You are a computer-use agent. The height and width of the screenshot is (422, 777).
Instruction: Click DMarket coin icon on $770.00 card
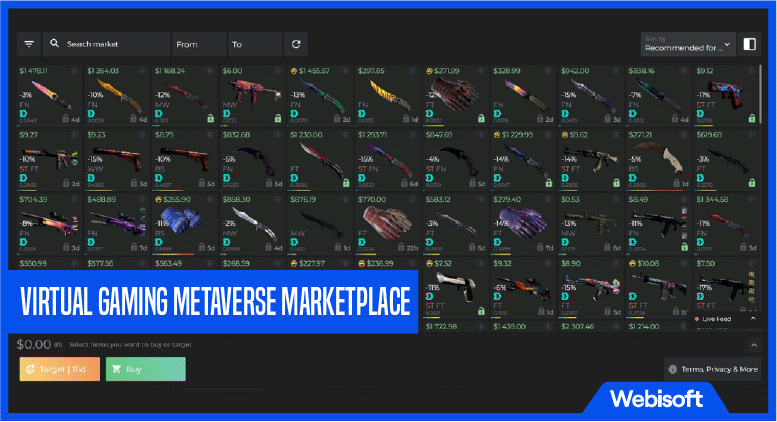pyautogui.click(x=362, y=242)
